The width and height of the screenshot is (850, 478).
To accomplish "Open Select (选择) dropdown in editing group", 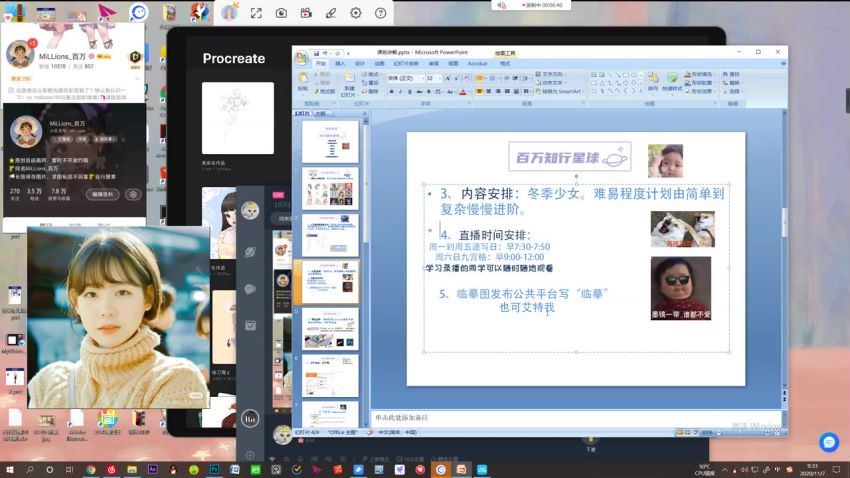I will click(x=731, y=91).
